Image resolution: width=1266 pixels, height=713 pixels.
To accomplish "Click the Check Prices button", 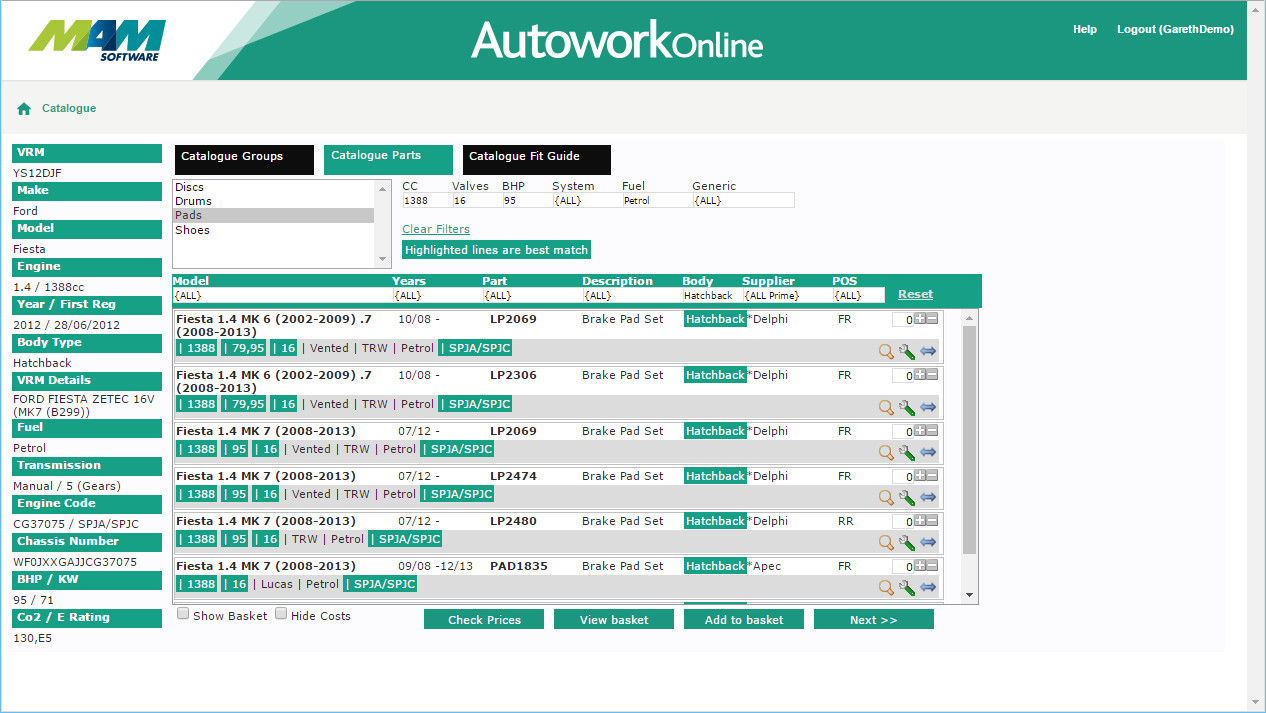I will (x=484, y=620).
